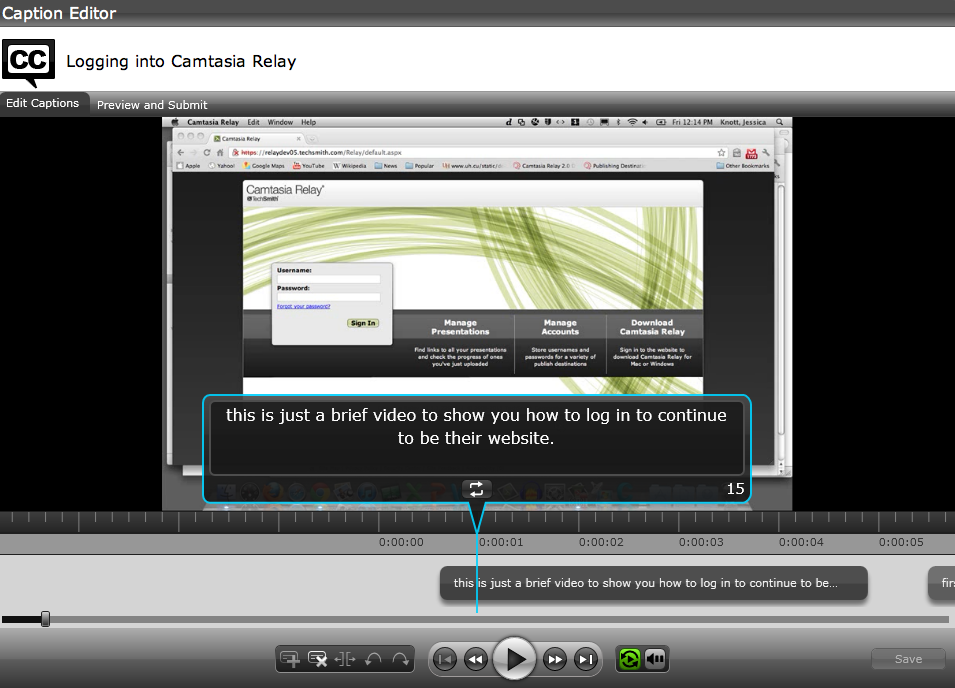Click the Save button
Viewport: 955px width, 688px height.
click(908, 659)
